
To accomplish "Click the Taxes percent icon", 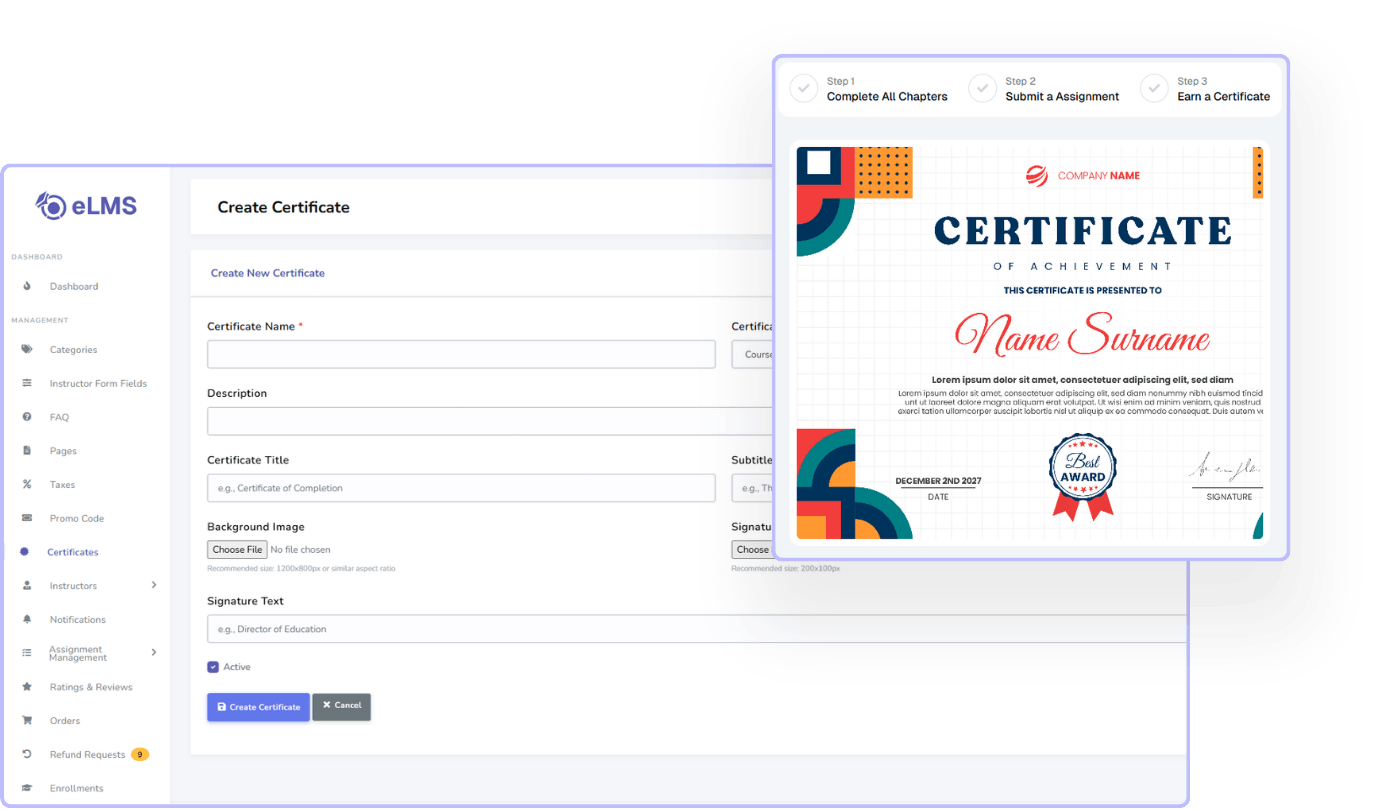I will (x=27, y=485).
